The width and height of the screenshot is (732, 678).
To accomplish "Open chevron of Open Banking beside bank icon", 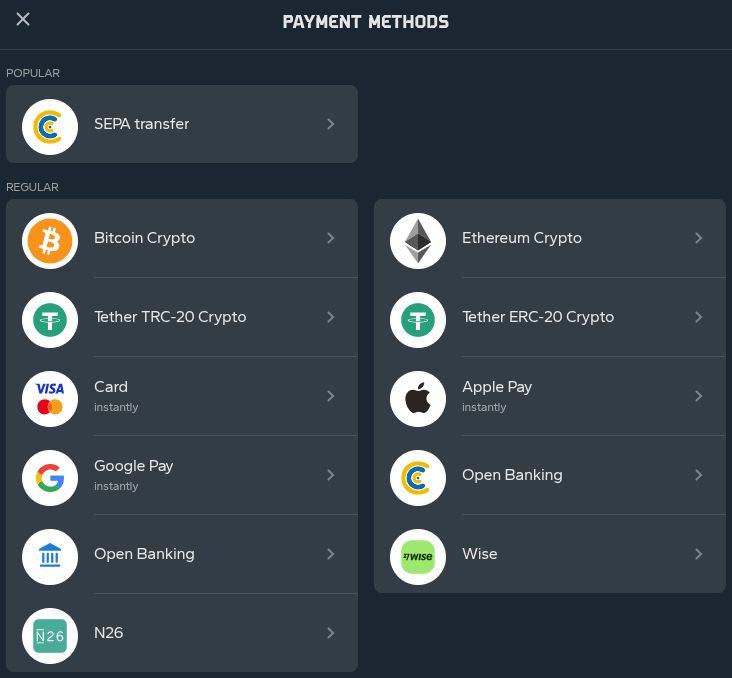I will pos(331,554).
